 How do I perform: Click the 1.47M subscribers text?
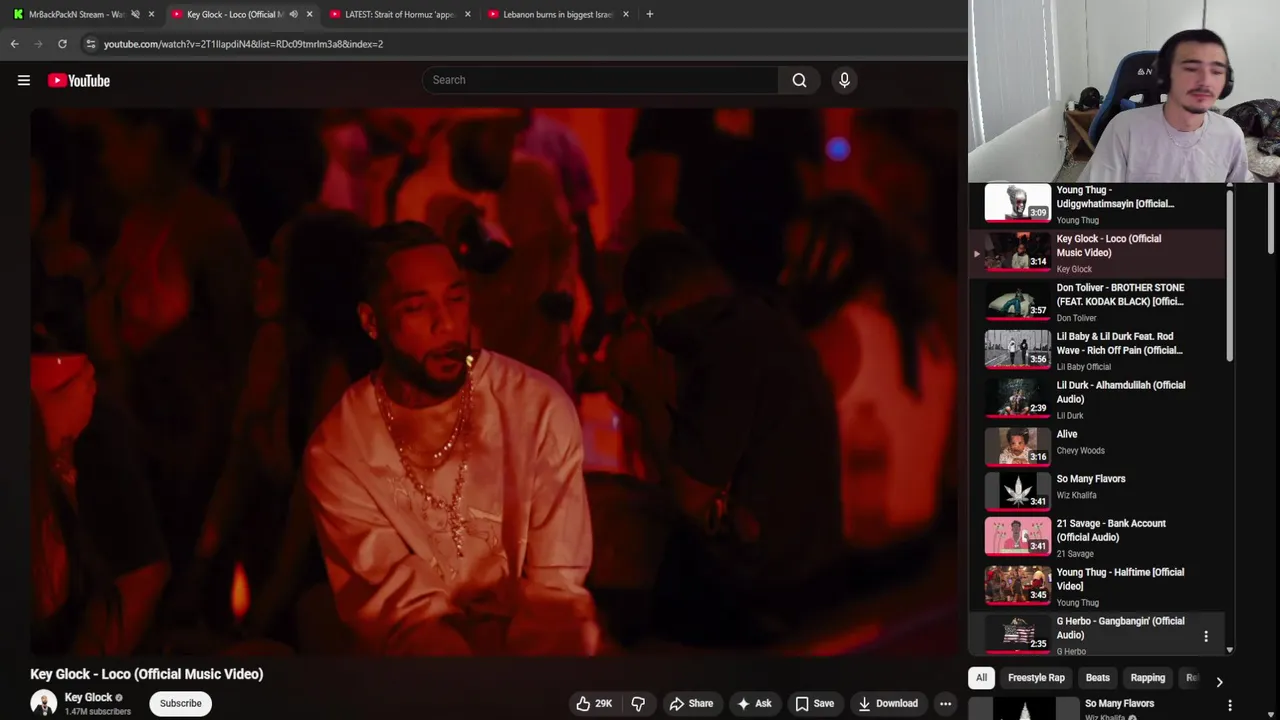pos(98,712)
